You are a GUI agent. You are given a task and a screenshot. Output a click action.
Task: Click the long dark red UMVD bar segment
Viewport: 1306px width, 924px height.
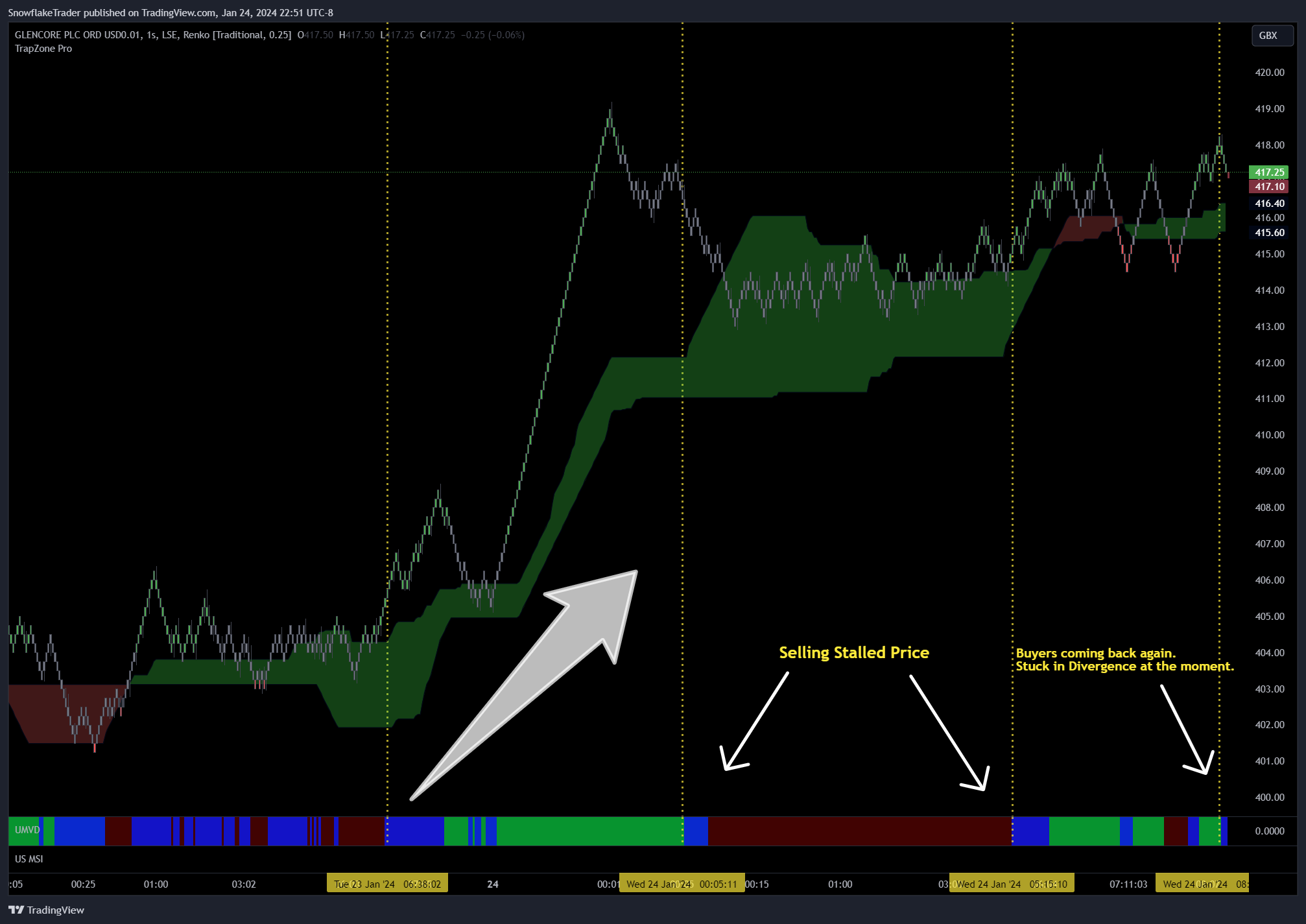[x=860, y=831]
